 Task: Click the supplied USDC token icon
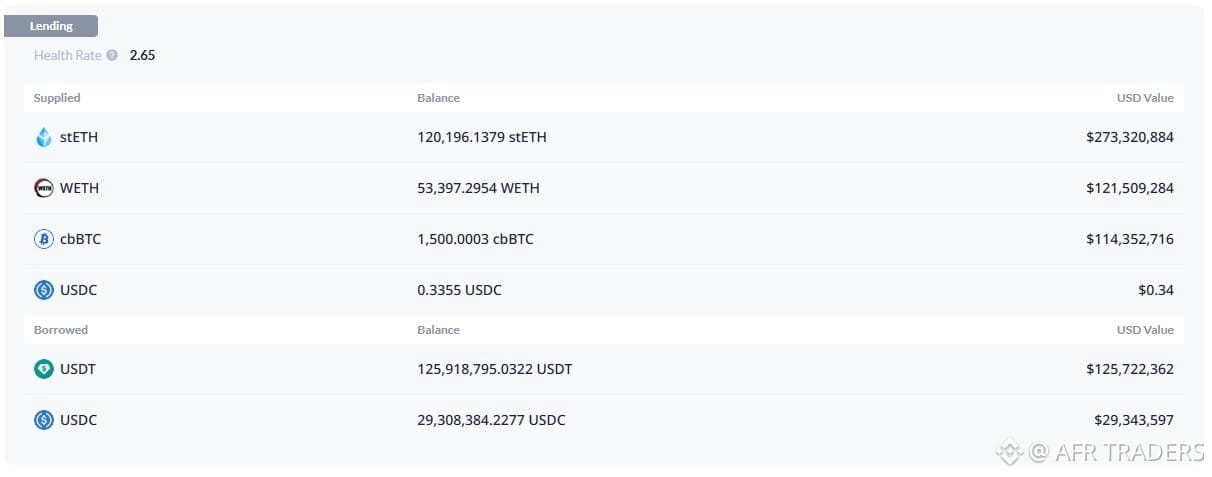[x=44, y=290]
